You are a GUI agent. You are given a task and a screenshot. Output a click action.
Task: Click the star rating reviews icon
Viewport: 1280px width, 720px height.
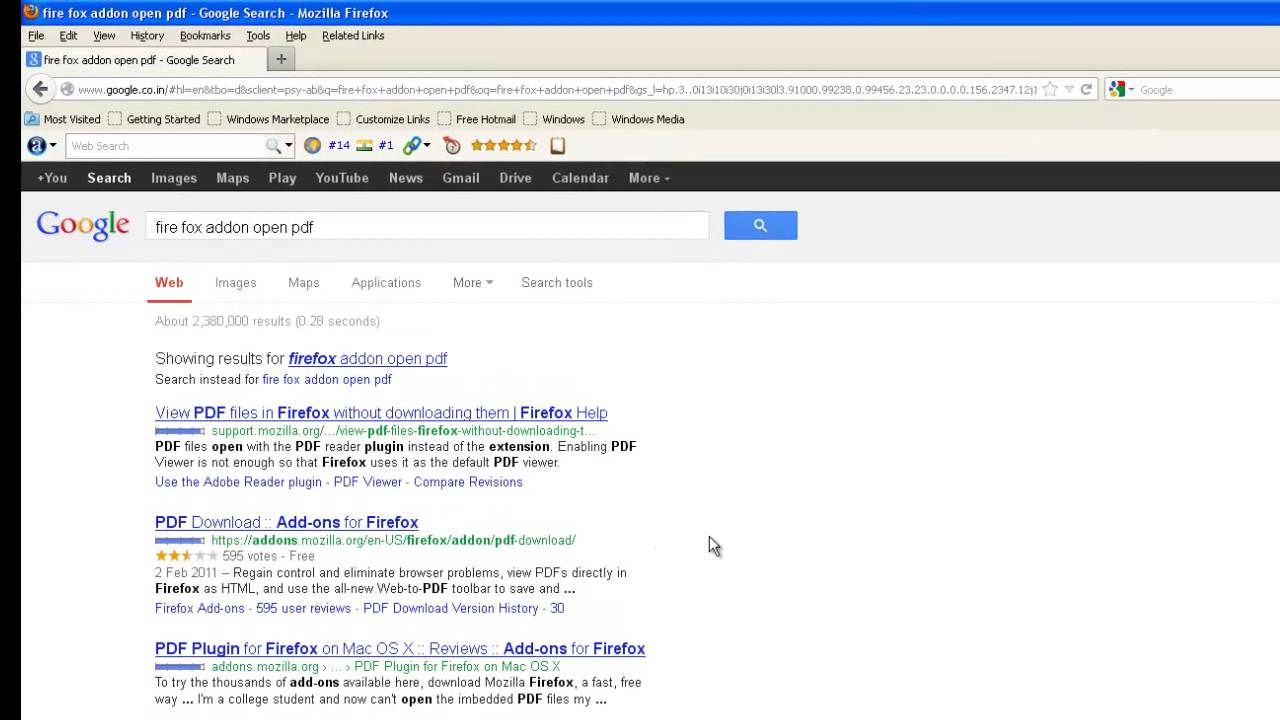504,146
